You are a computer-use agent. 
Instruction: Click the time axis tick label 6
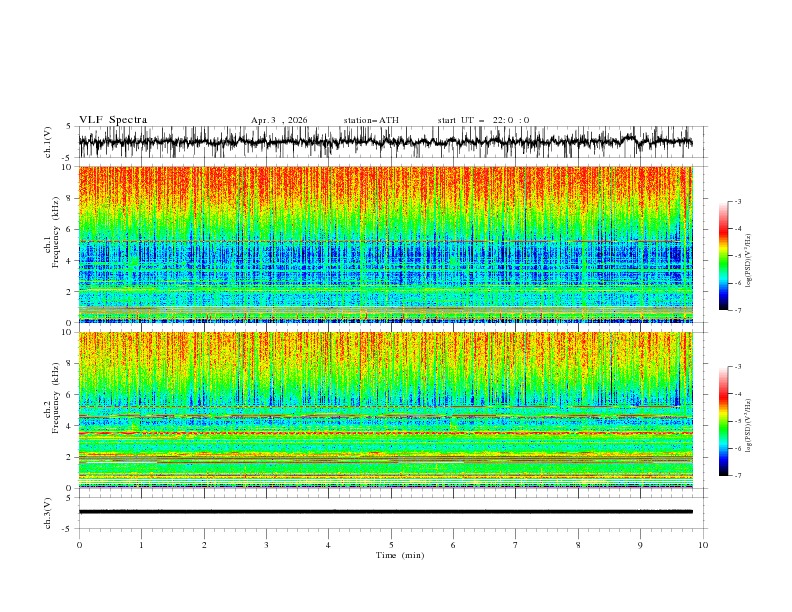click(x=453, y=545)
